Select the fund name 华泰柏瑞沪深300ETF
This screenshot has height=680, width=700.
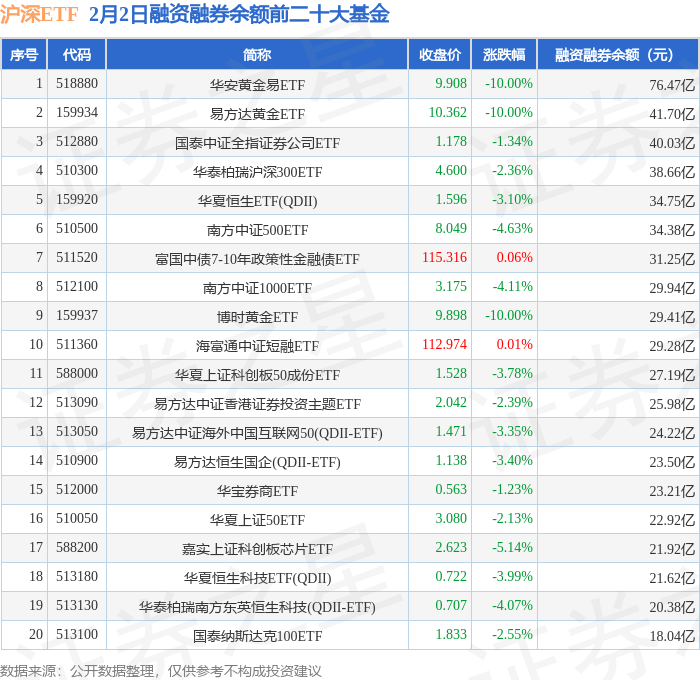(x=257, y=172)
